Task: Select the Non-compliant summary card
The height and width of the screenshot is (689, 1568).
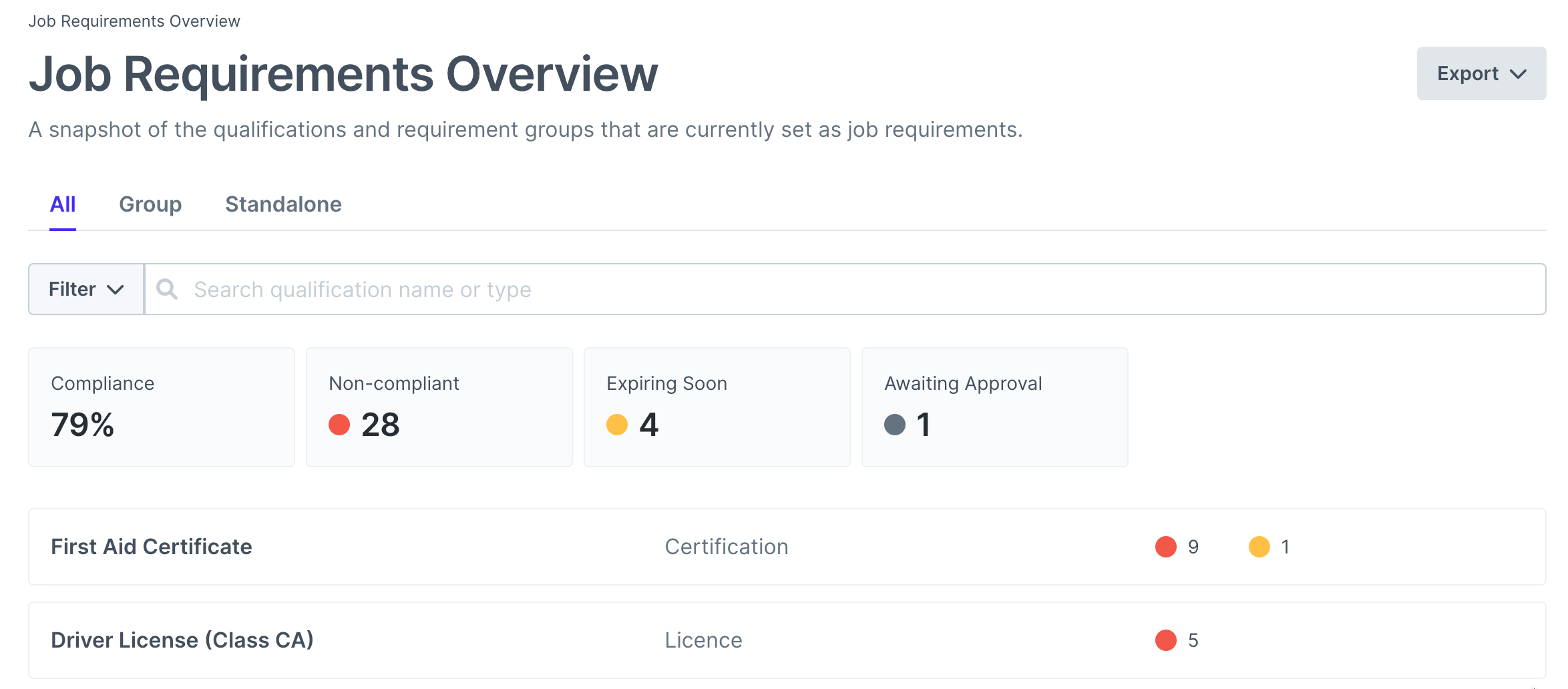Action: pyautogui.click(x=439, y=407)
